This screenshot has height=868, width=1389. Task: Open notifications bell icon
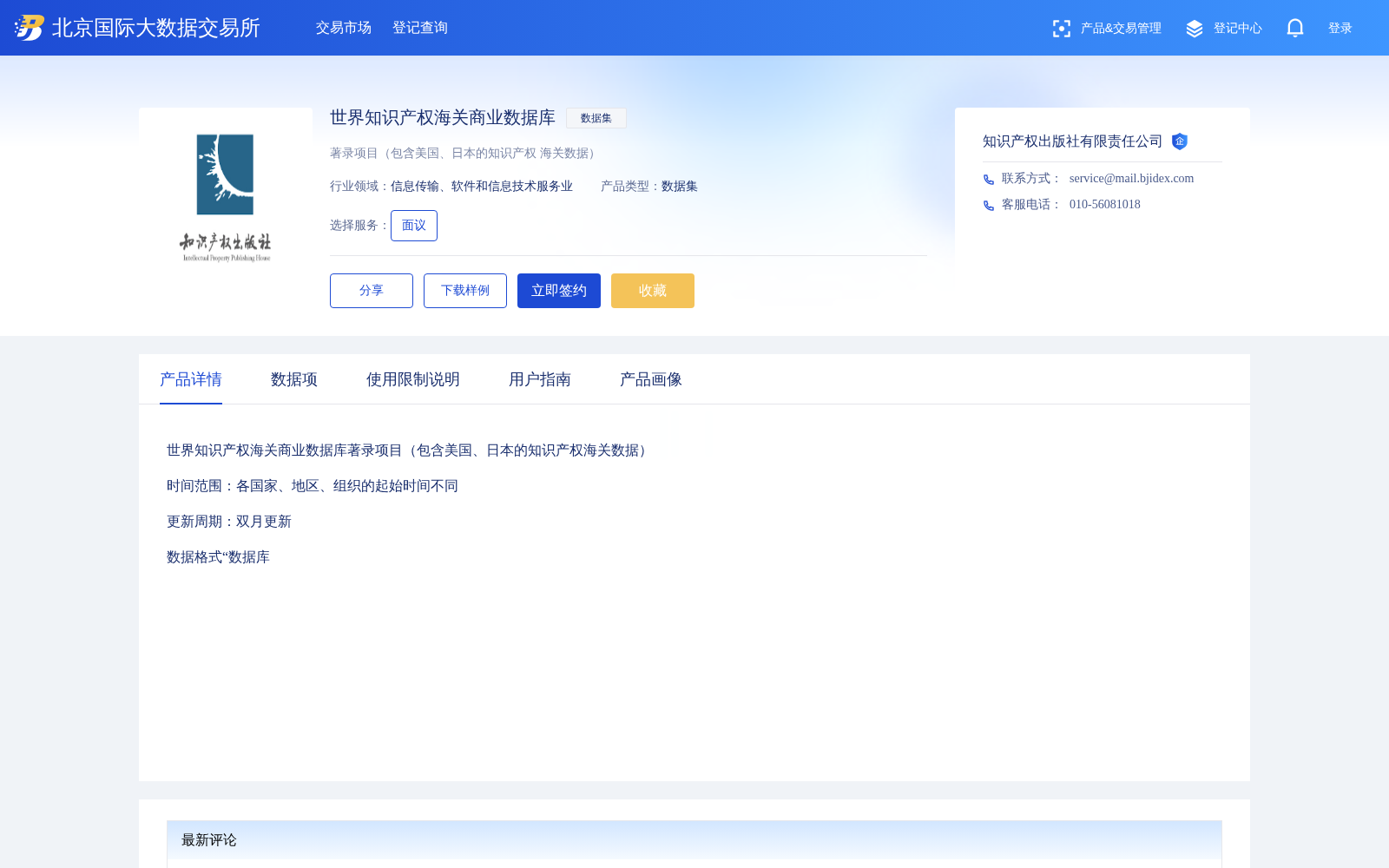point(1295,28)
